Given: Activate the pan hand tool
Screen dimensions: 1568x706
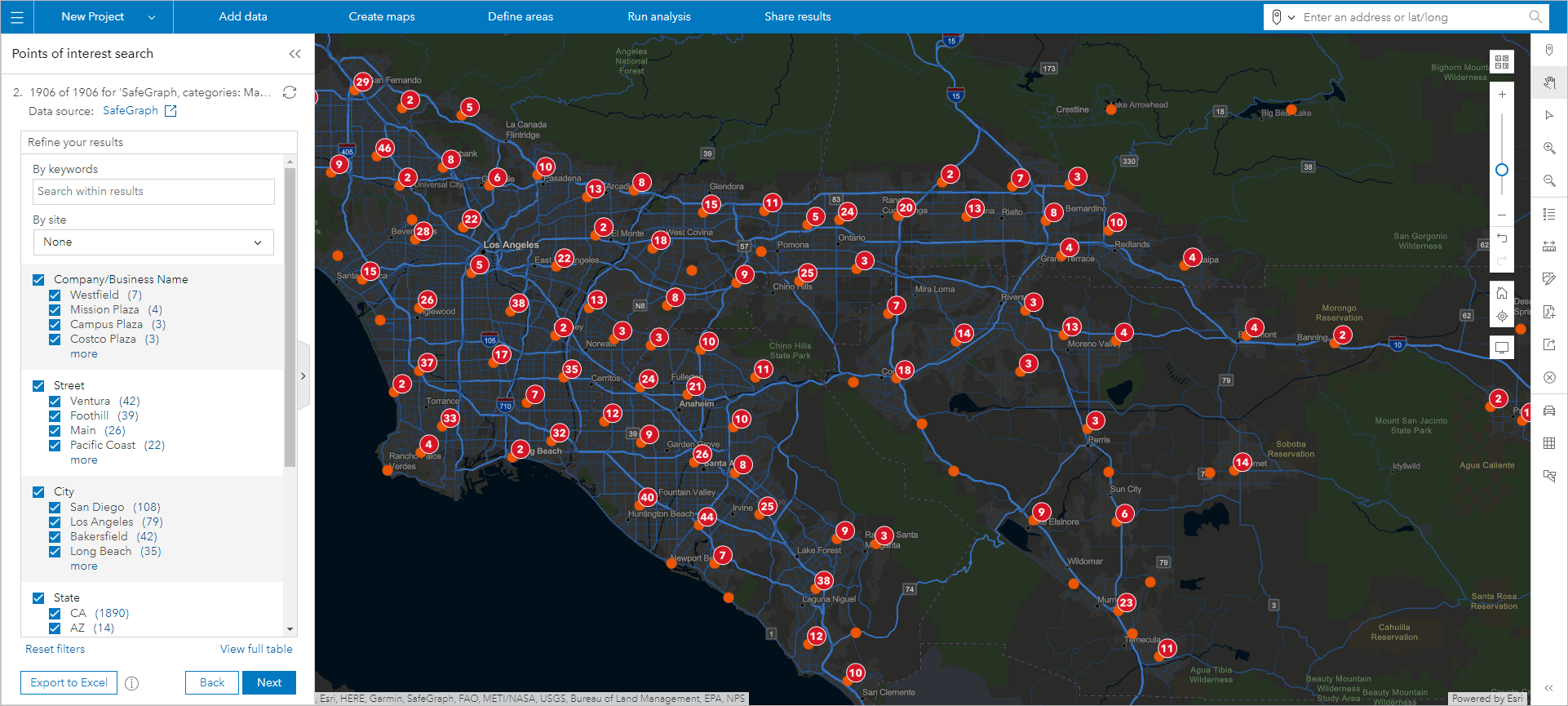Looking at the screenshot, I should 1549,82.
